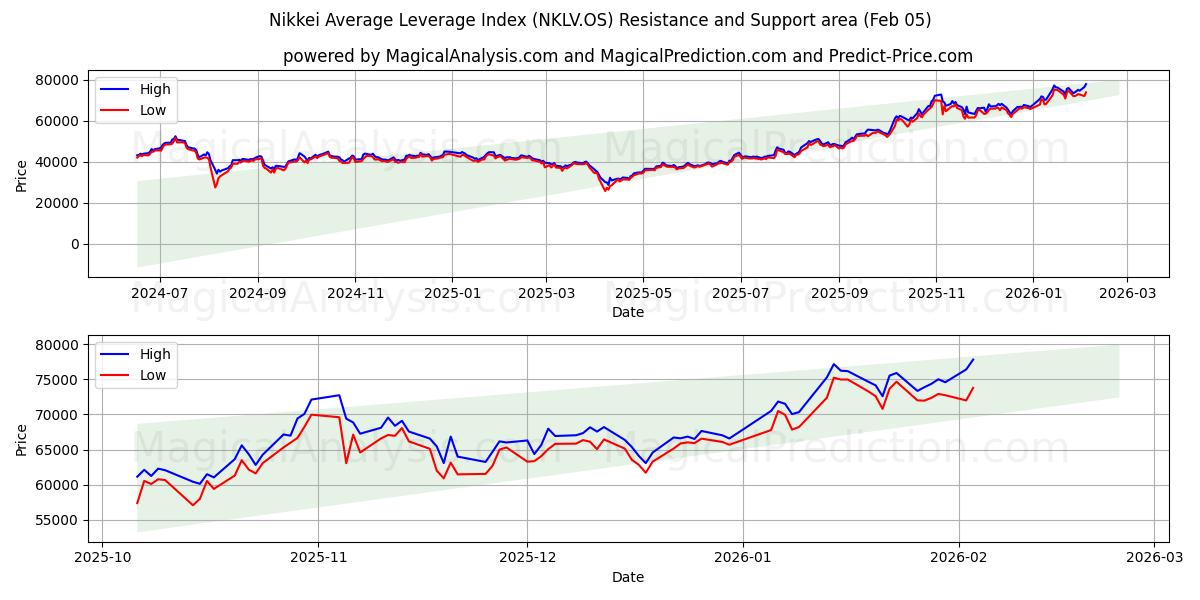Click the 2025-11 label on the lower Date axis

click(x=316, y=556)
